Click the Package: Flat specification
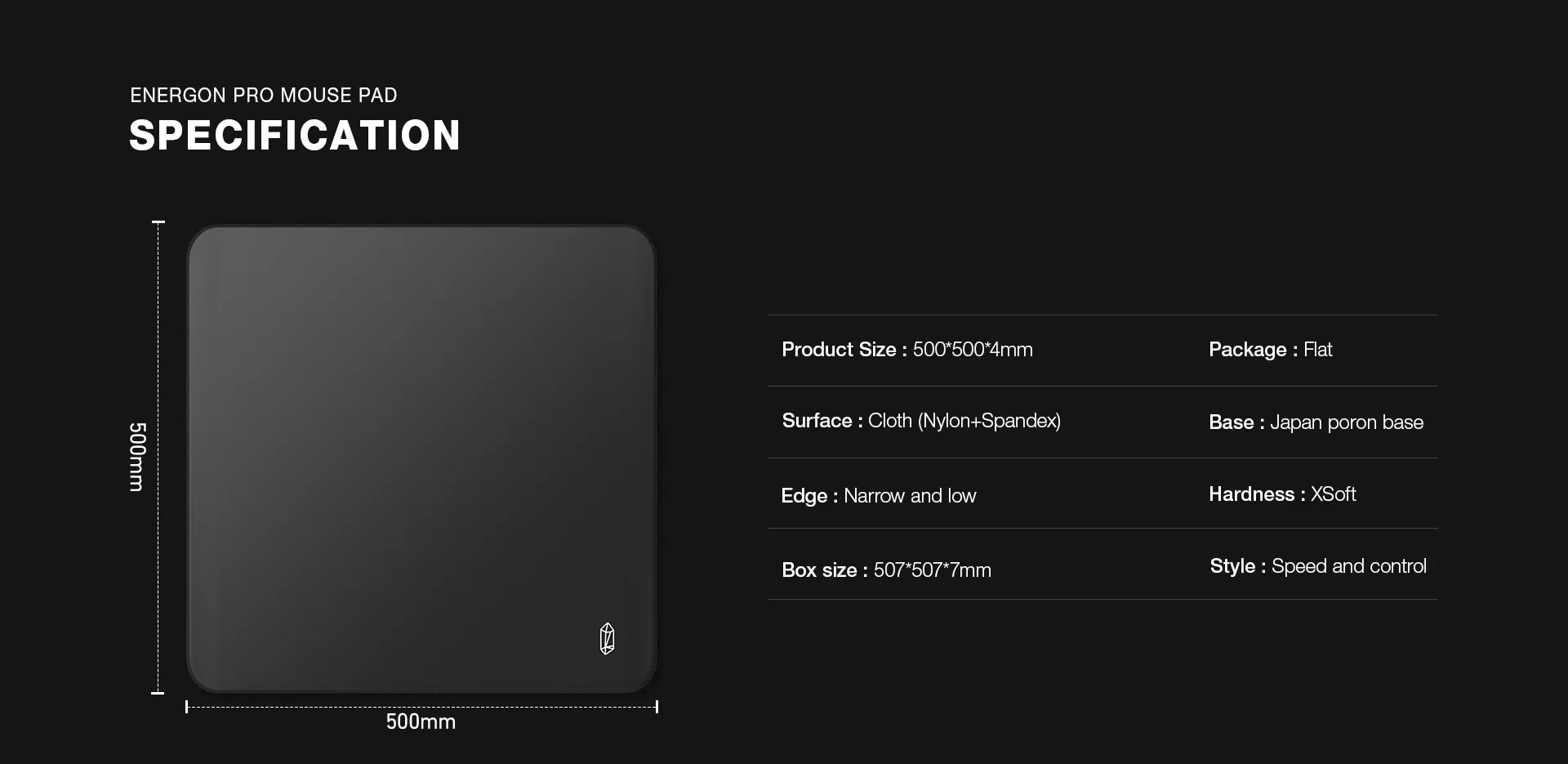This screenshot has width=1568, height=764. point(1270,350)
